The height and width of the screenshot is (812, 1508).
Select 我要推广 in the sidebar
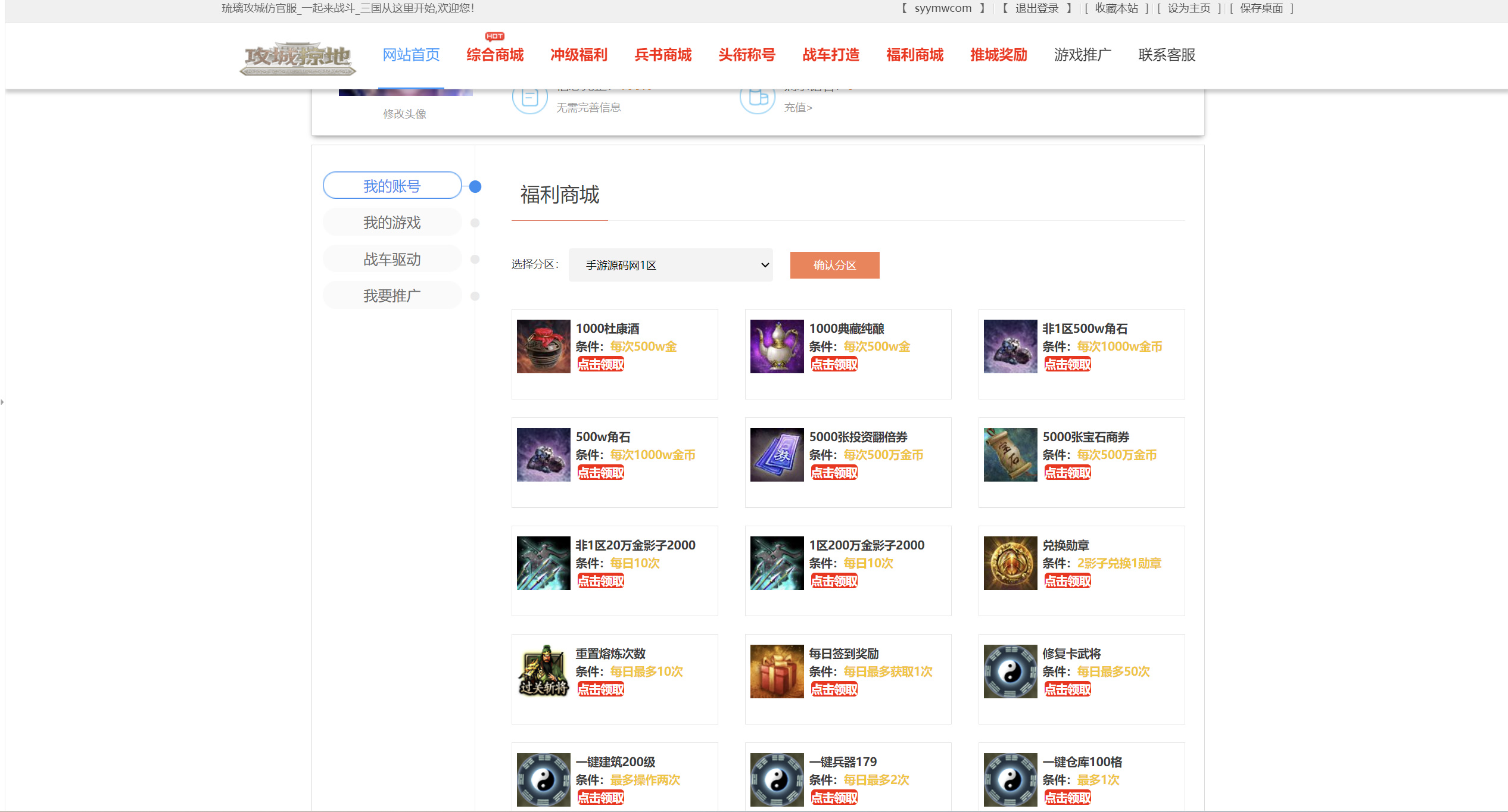point(392,295)
